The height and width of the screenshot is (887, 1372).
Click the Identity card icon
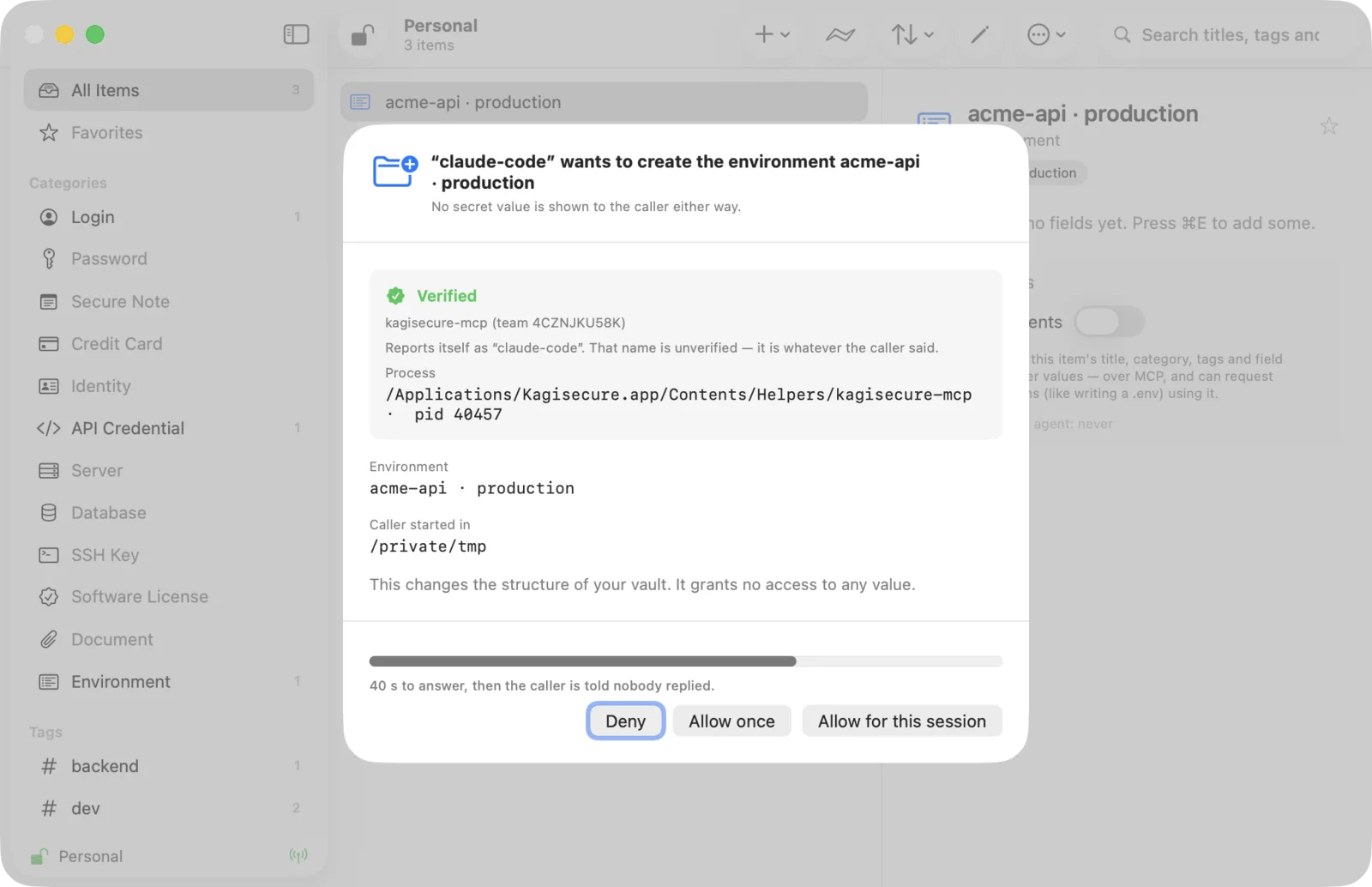[49, 386]
